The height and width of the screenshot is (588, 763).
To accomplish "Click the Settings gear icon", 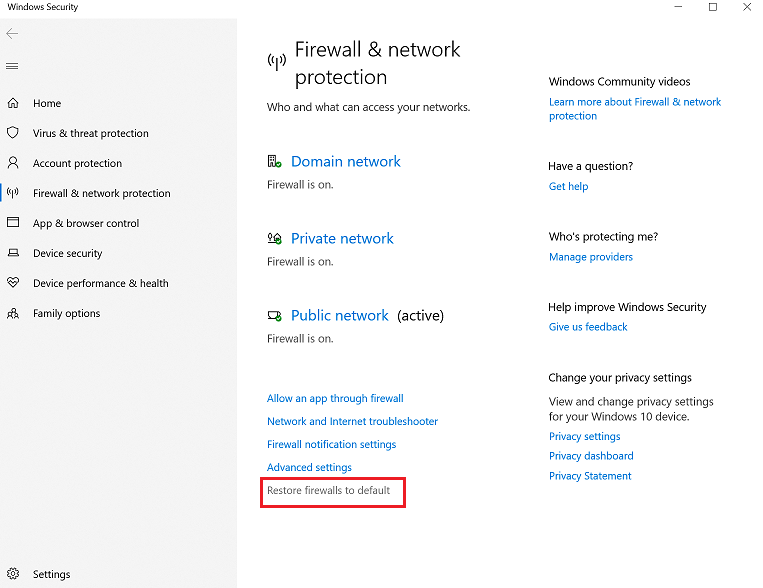I will 13,574.
